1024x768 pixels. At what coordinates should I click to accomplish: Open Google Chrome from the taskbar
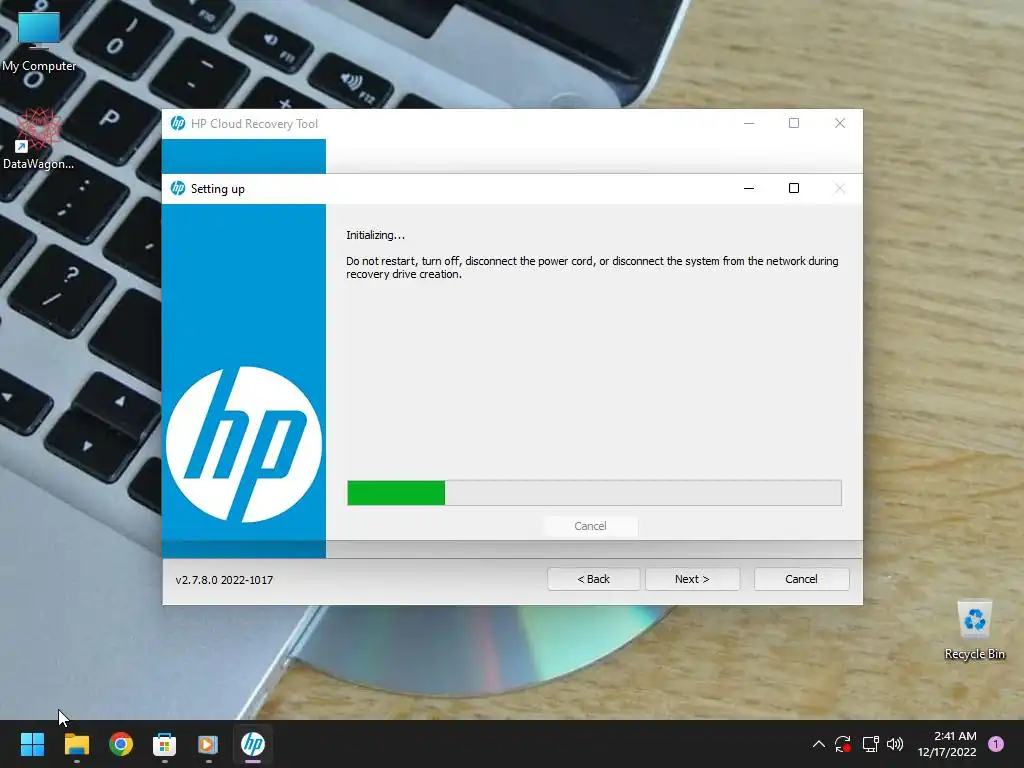[x=121, y=744]
